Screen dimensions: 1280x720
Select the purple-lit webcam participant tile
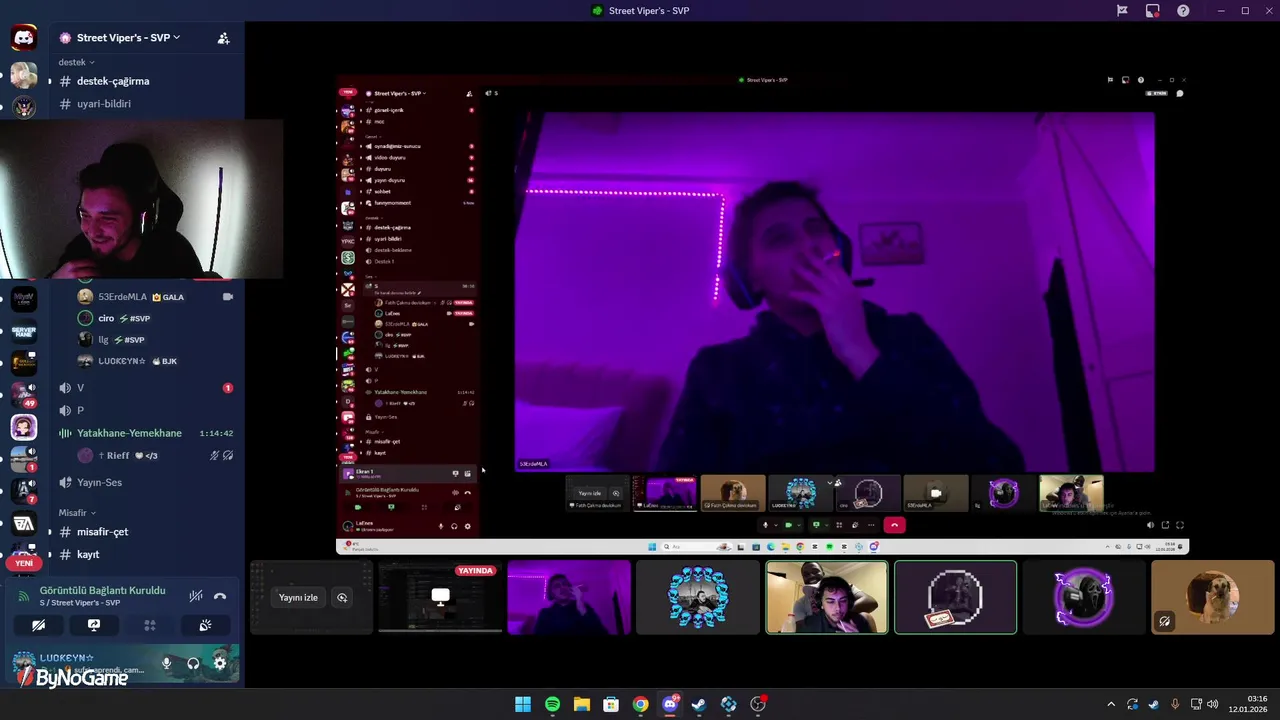click(569, 597)
